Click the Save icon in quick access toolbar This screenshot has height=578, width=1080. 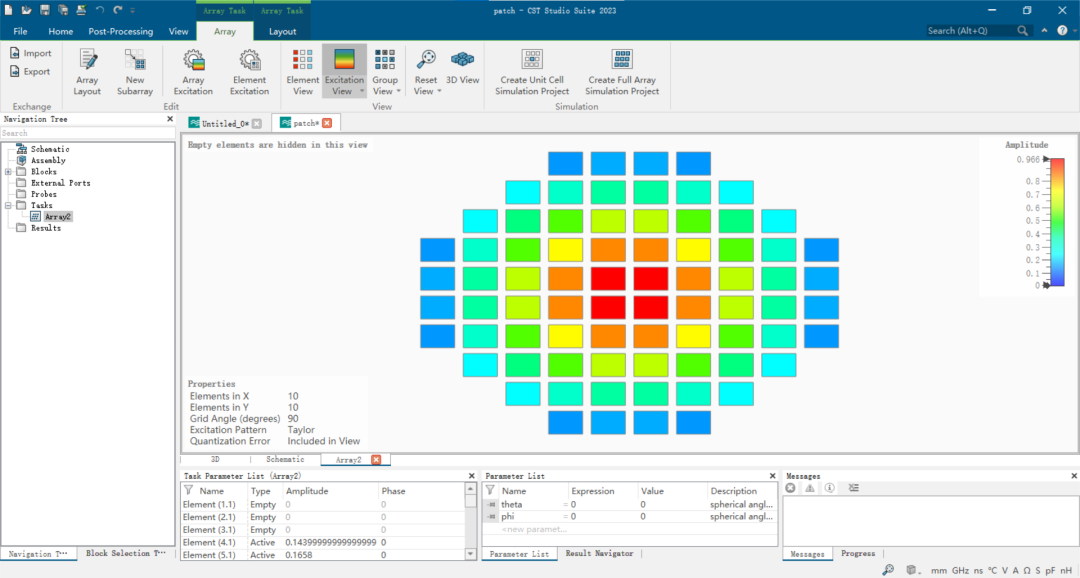tap(45, 10)
